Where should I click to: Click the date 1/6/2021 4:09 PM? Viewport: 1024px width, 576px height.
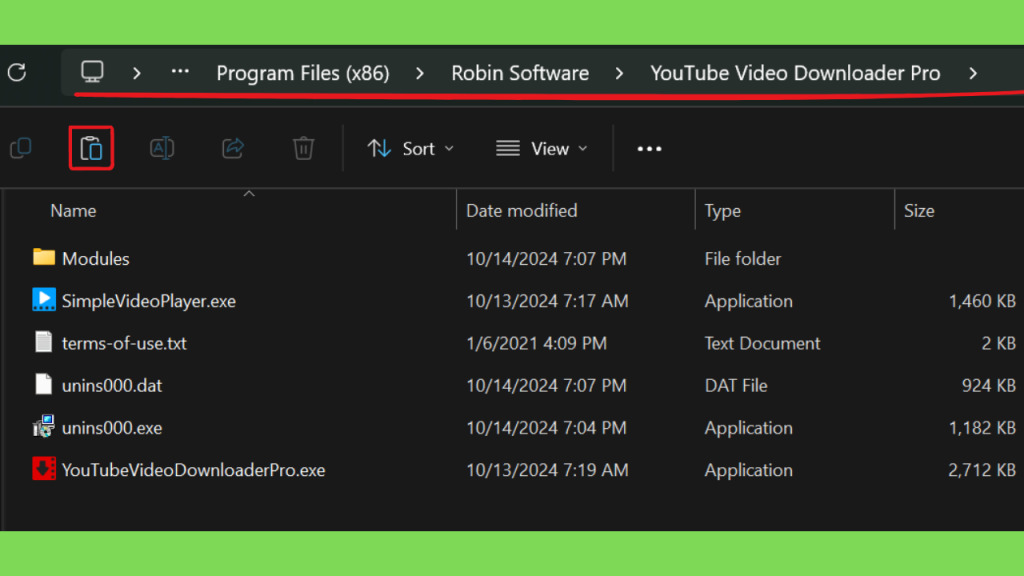click(x=536, y=344)
